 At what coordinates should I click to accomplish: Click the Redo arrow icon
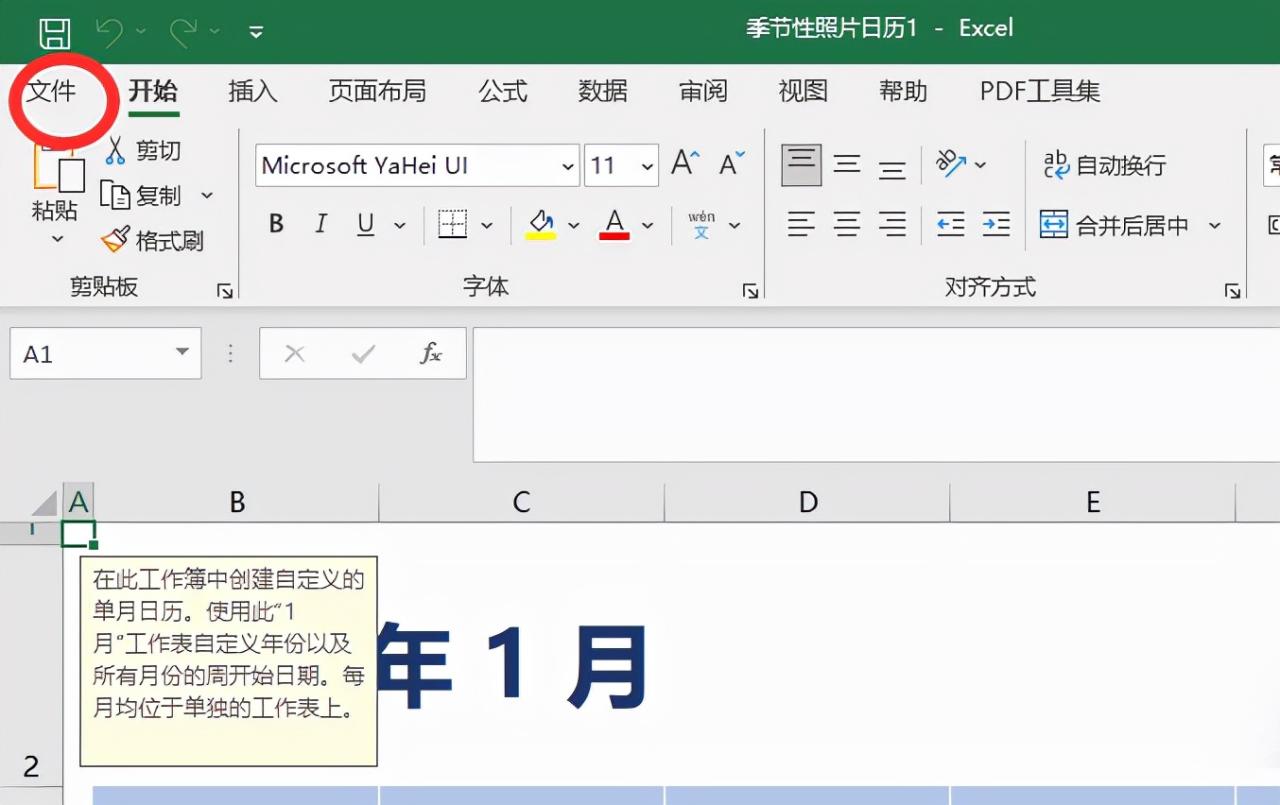tap(184, 31)
